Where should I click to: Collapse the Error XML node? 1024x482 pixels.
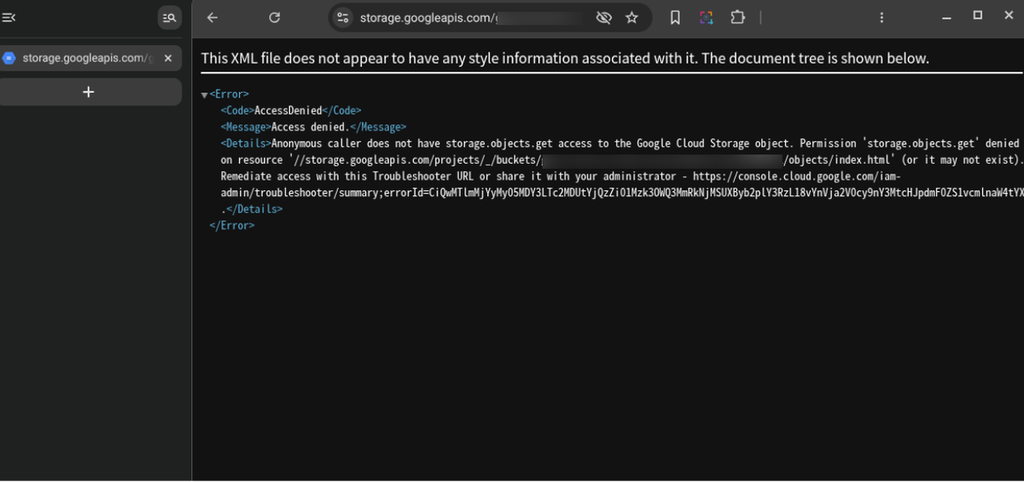coord(204,95)
